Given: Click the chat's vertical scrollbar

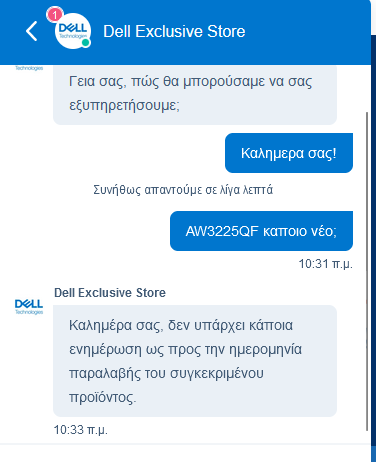Looking at the screenshot, I should [x=367, y=272].
